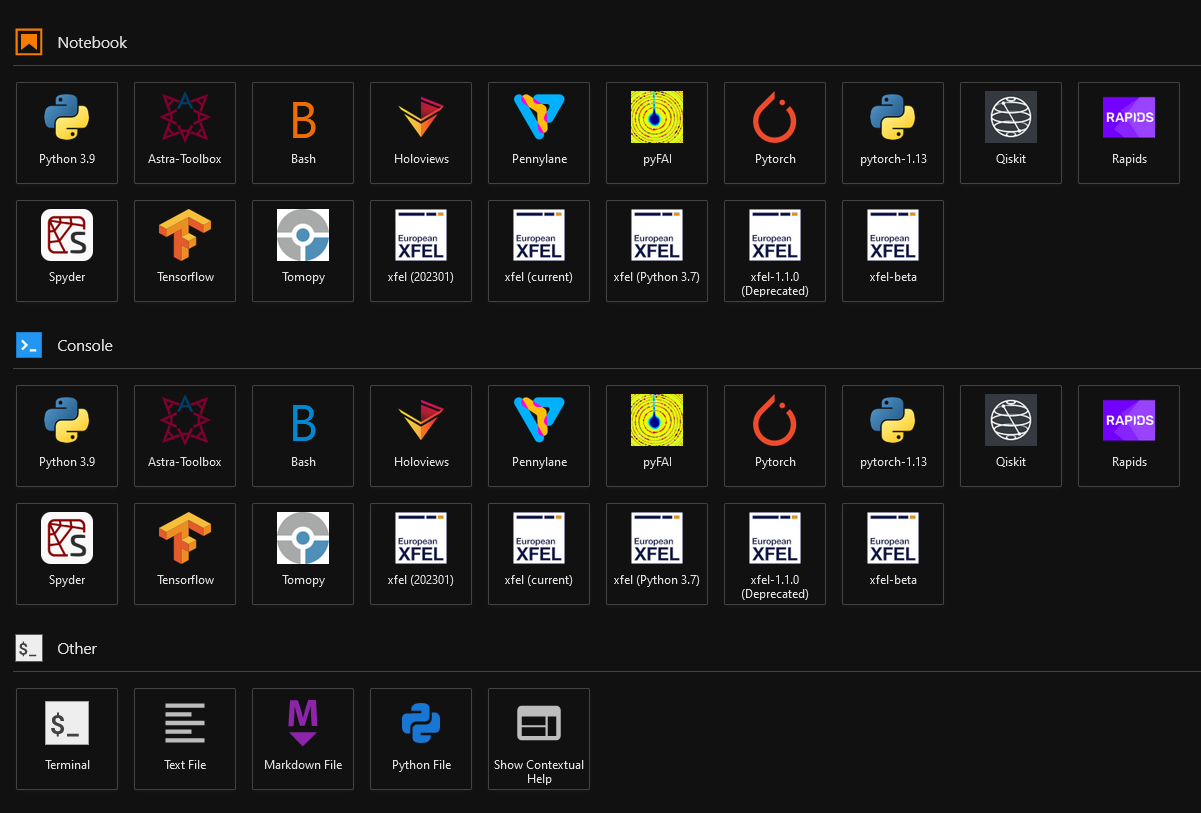Open Astra-Toolbox notebook kernel
Screen dimensions: 1201x813
coord(185,132)
